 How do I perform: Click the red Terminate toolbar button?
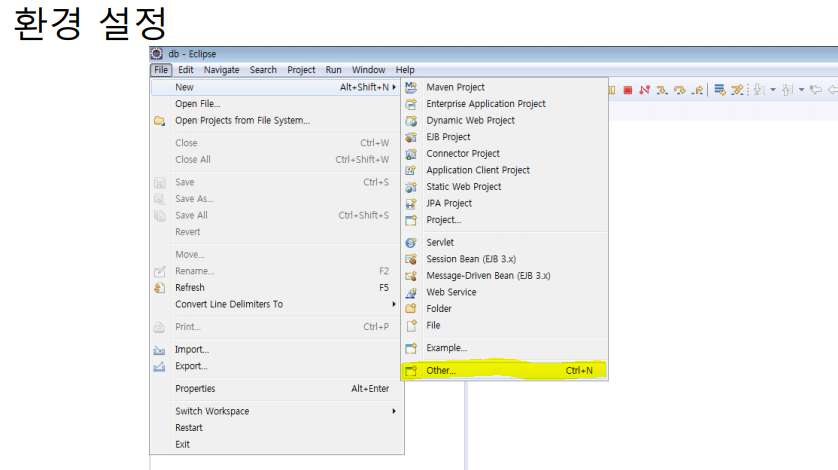point(628,90)
